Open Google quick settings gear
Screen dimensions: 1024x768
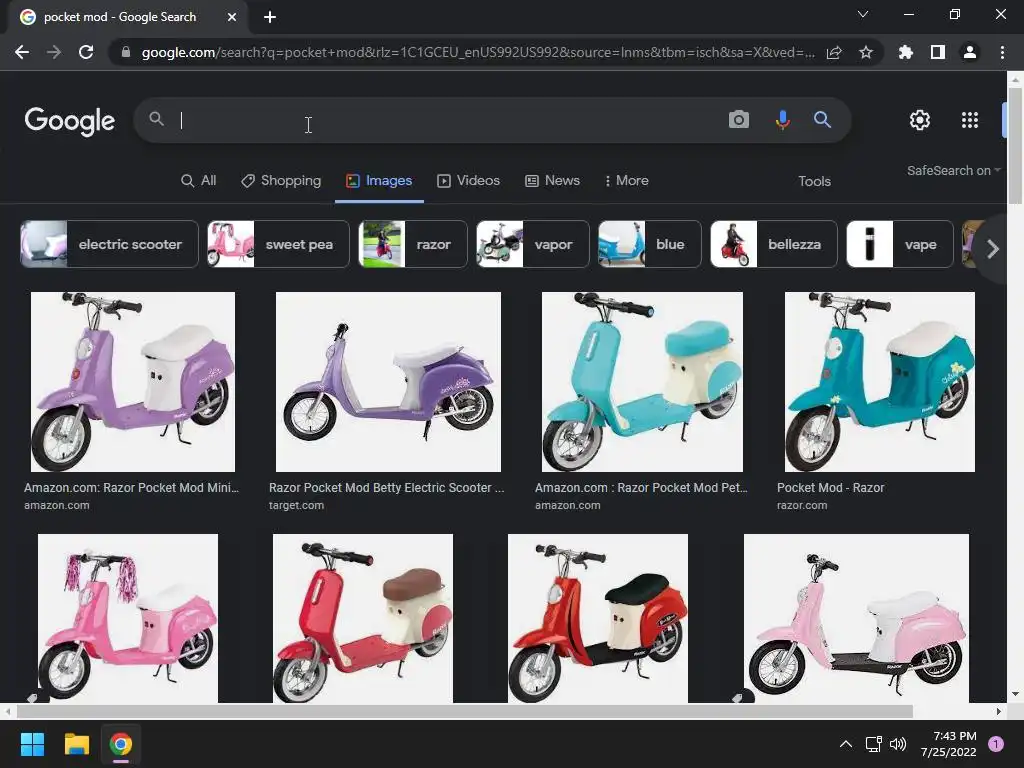(x=920, y=120)
